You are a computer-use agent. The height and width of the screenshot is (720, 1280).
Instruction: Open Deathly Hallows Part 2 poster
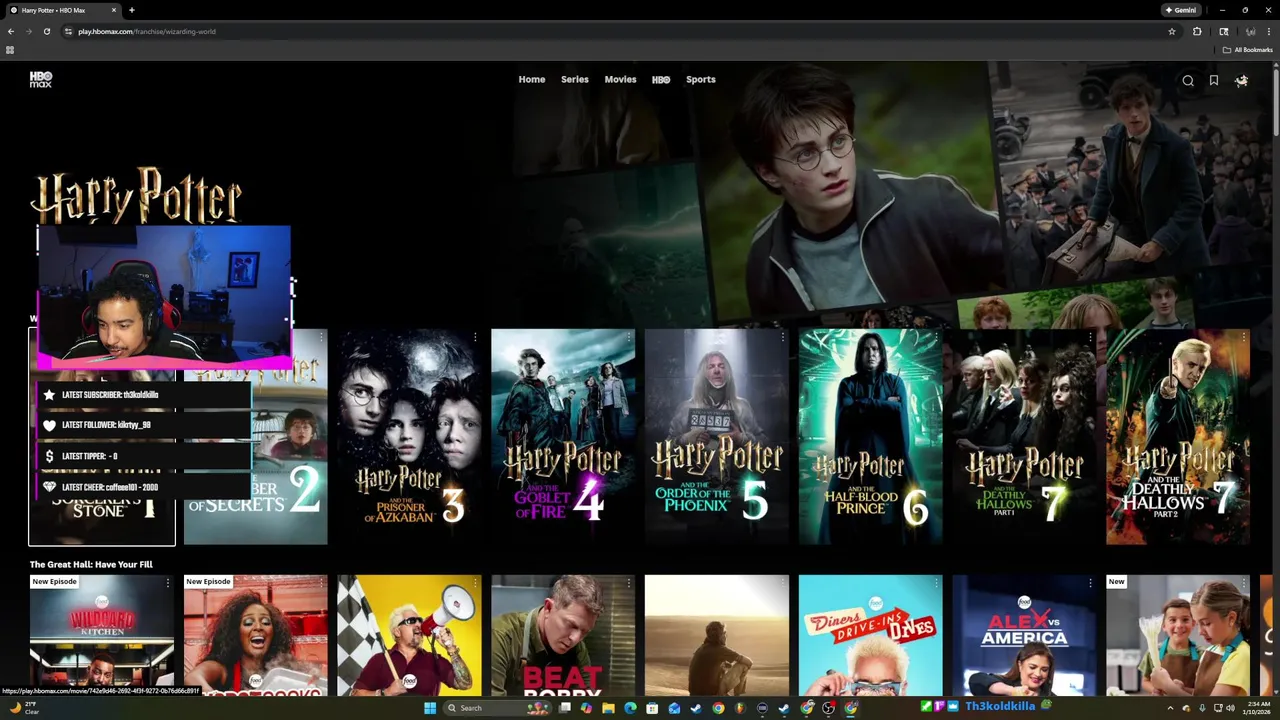pyautogui.click(x=1178, y=437)
